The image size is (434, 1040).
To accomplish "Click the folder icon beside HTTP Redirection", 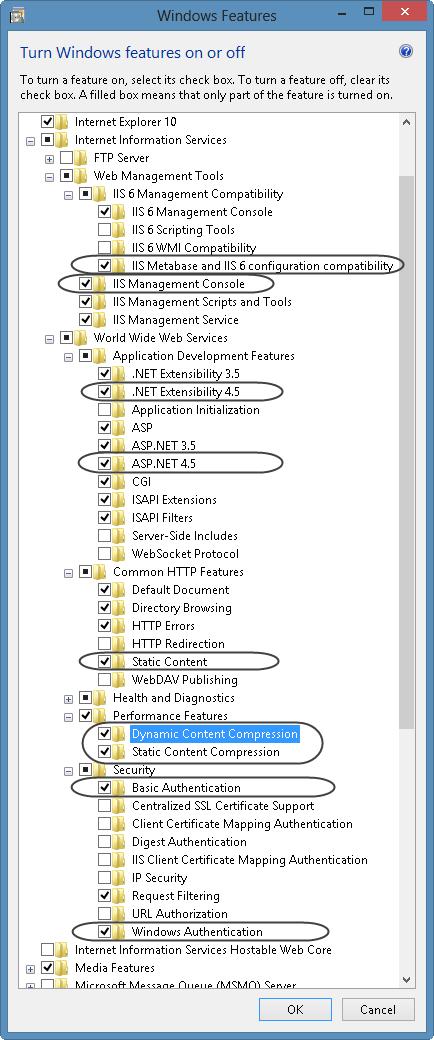I will pos(119,643).
